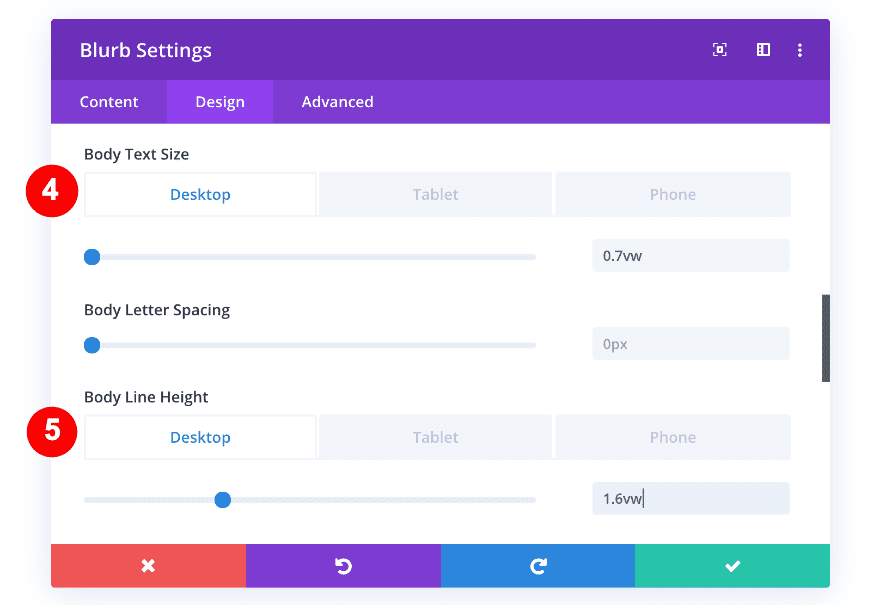Discard changes with the red X icon

[147, 565]
